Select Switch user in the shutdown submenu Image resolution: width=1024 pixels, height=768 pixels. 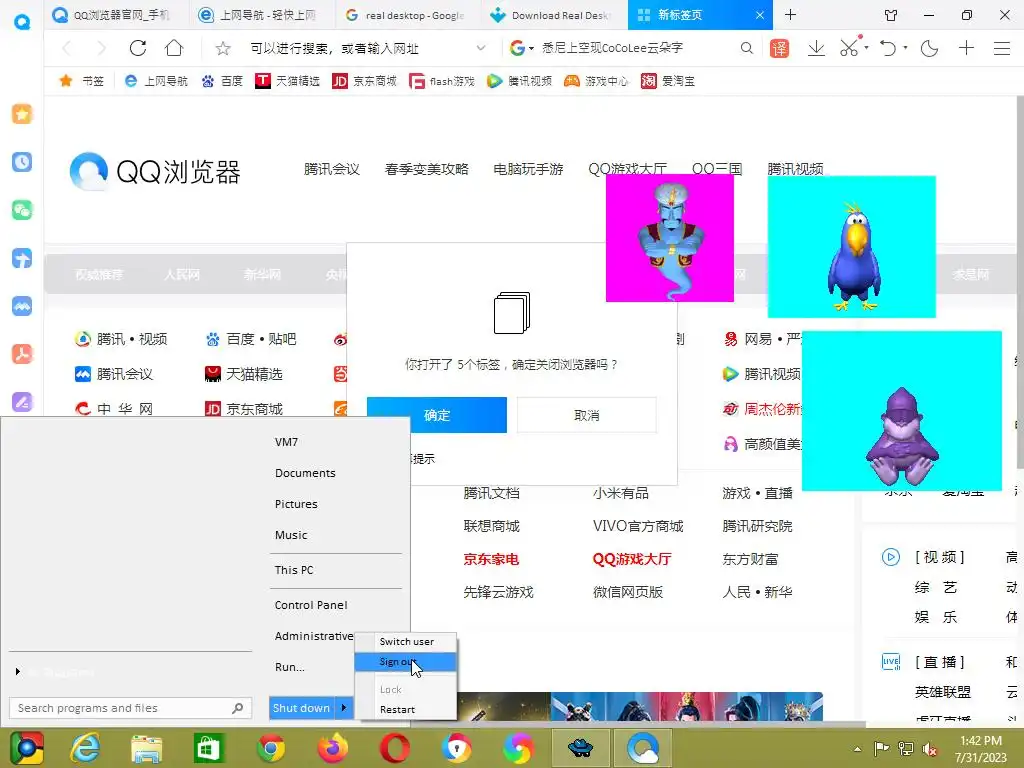[406, 641]
